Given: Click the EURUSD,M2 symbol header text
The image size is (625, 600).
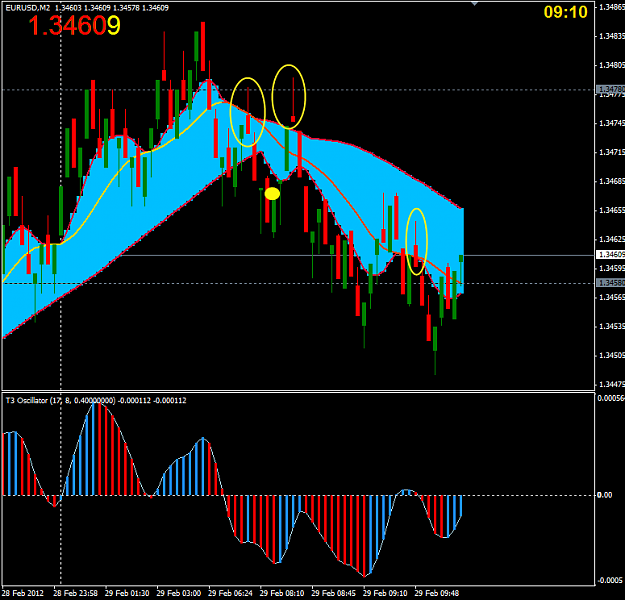Looking at the screenshot, I should tap(28, 8).
